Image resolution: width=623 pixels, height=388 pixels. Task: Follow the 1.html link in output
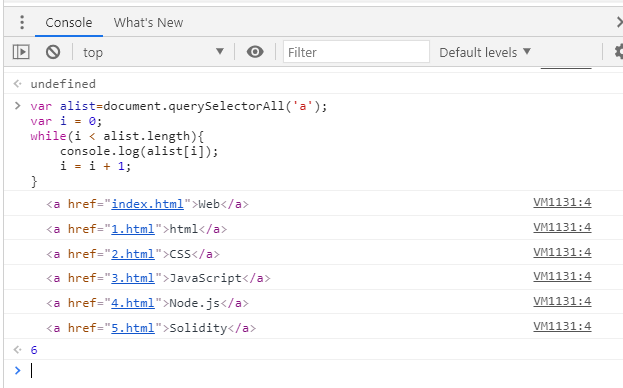point(133,229)
